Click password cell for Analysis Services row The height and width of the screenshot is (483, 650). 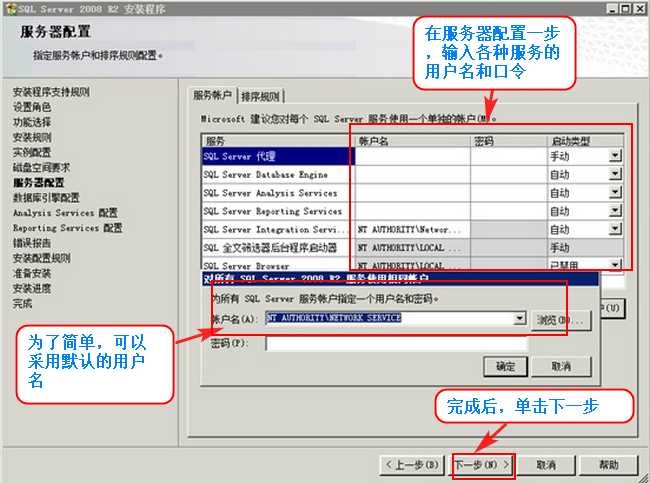click(509, 193)
